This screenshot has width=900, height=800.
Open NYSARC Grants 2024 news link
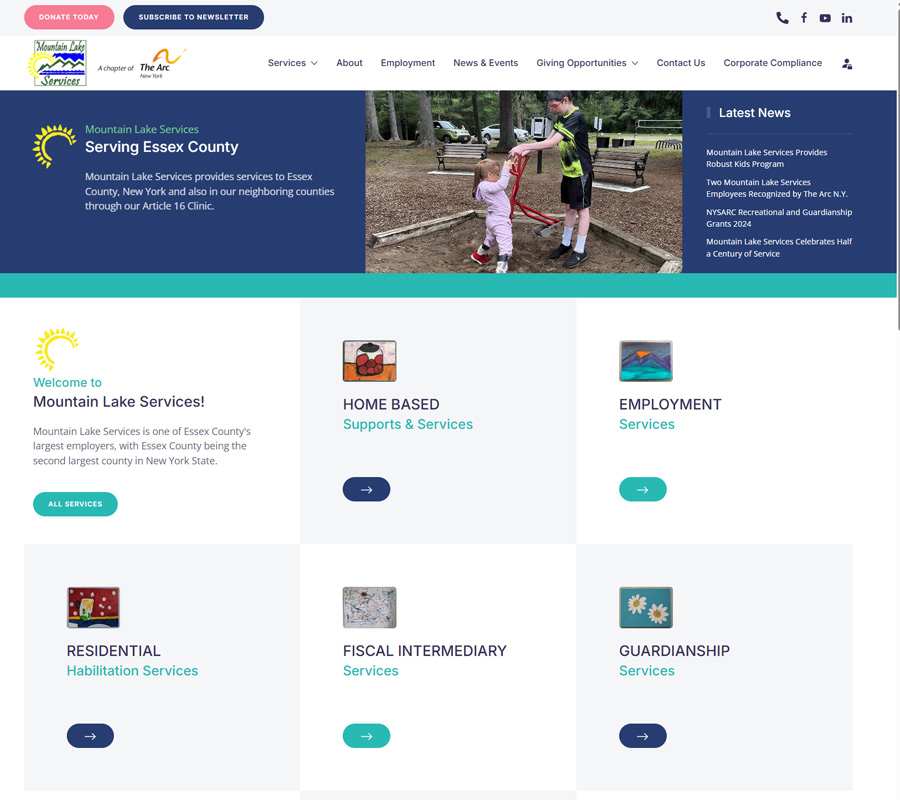[x=779, y=218]
